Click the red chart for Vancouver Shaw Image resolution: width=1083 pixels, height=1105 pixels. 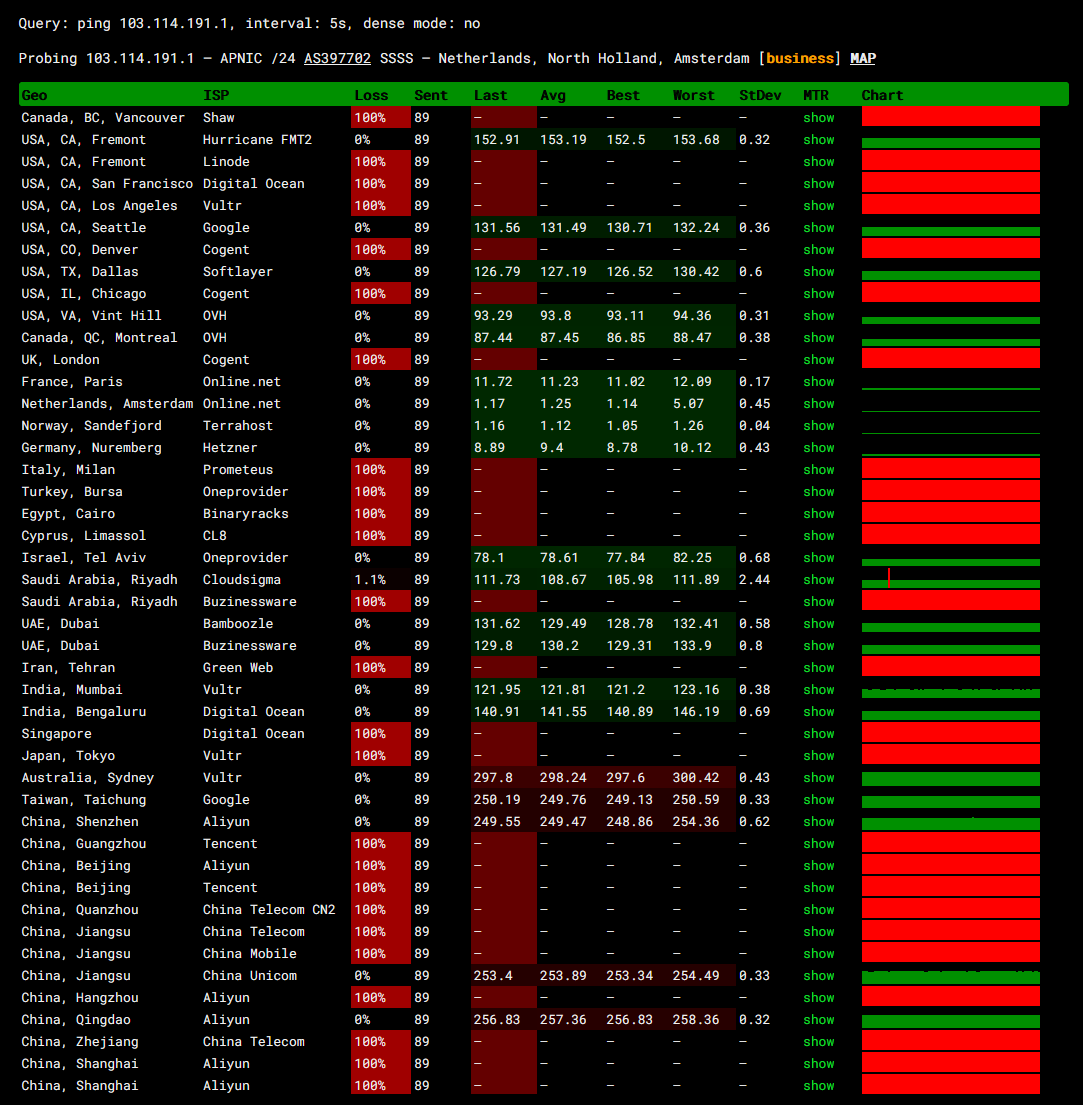point(951,116)
